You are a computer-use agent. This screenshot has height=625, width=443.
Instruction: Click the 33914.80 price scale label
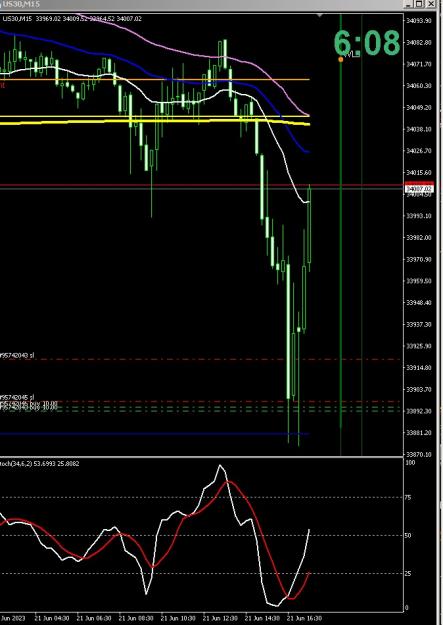pos(418,368)
